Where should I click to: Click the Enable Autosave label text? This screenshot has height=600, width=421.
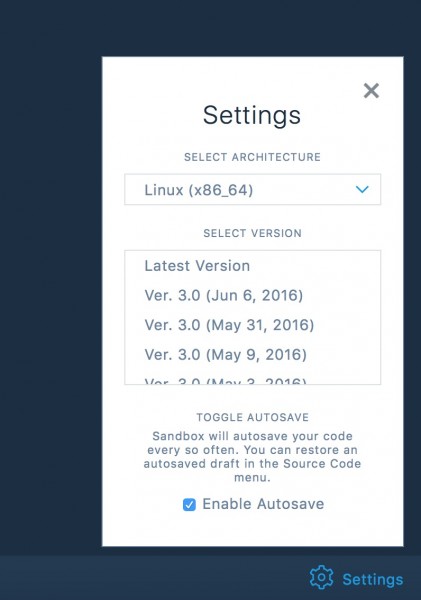(263, 504)
